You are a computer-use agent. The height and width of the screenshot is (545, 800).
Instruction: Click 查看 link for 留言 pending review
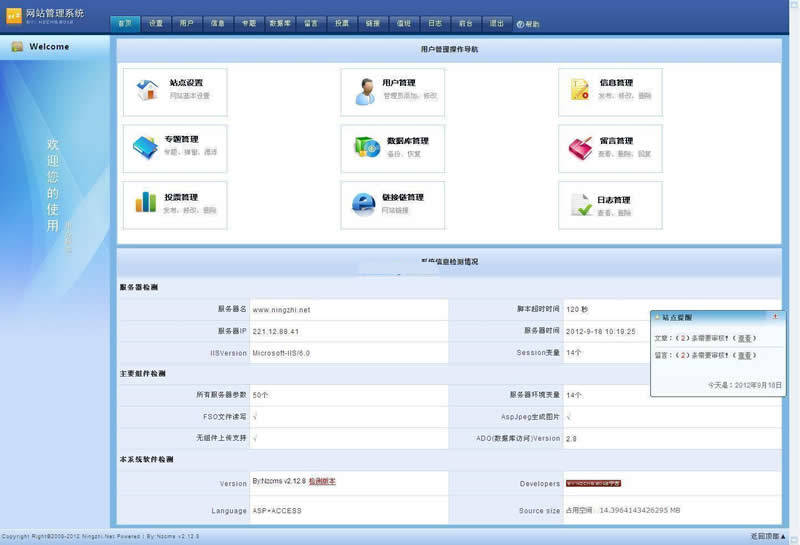point(744,355)
